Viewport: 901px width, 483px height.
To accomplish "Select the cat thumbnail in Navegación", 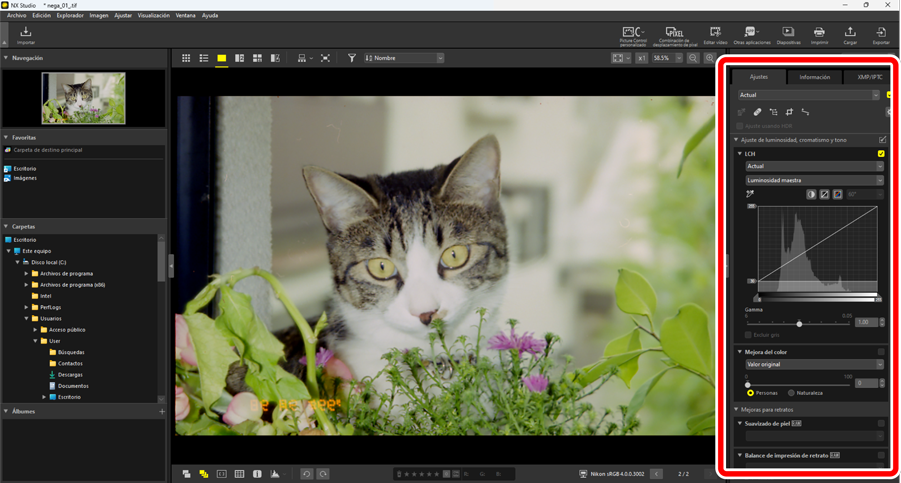I will pyautogui.click(x=83, y=98).
